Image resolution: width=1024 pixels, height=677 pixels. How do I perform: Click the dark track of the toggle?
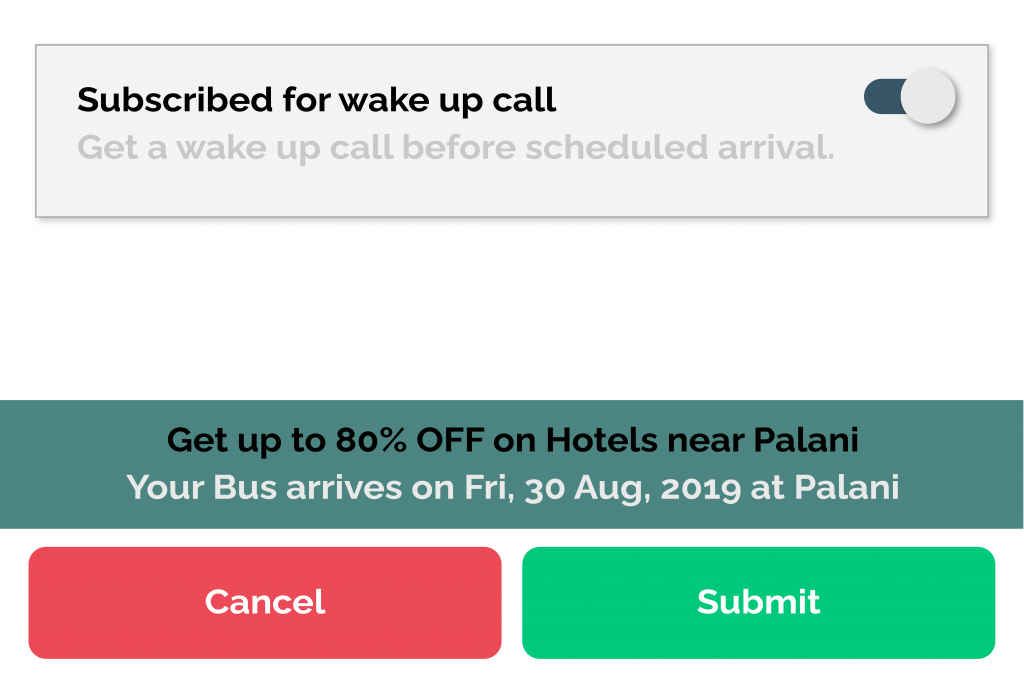pyautogui.click(x=881, y=98)
